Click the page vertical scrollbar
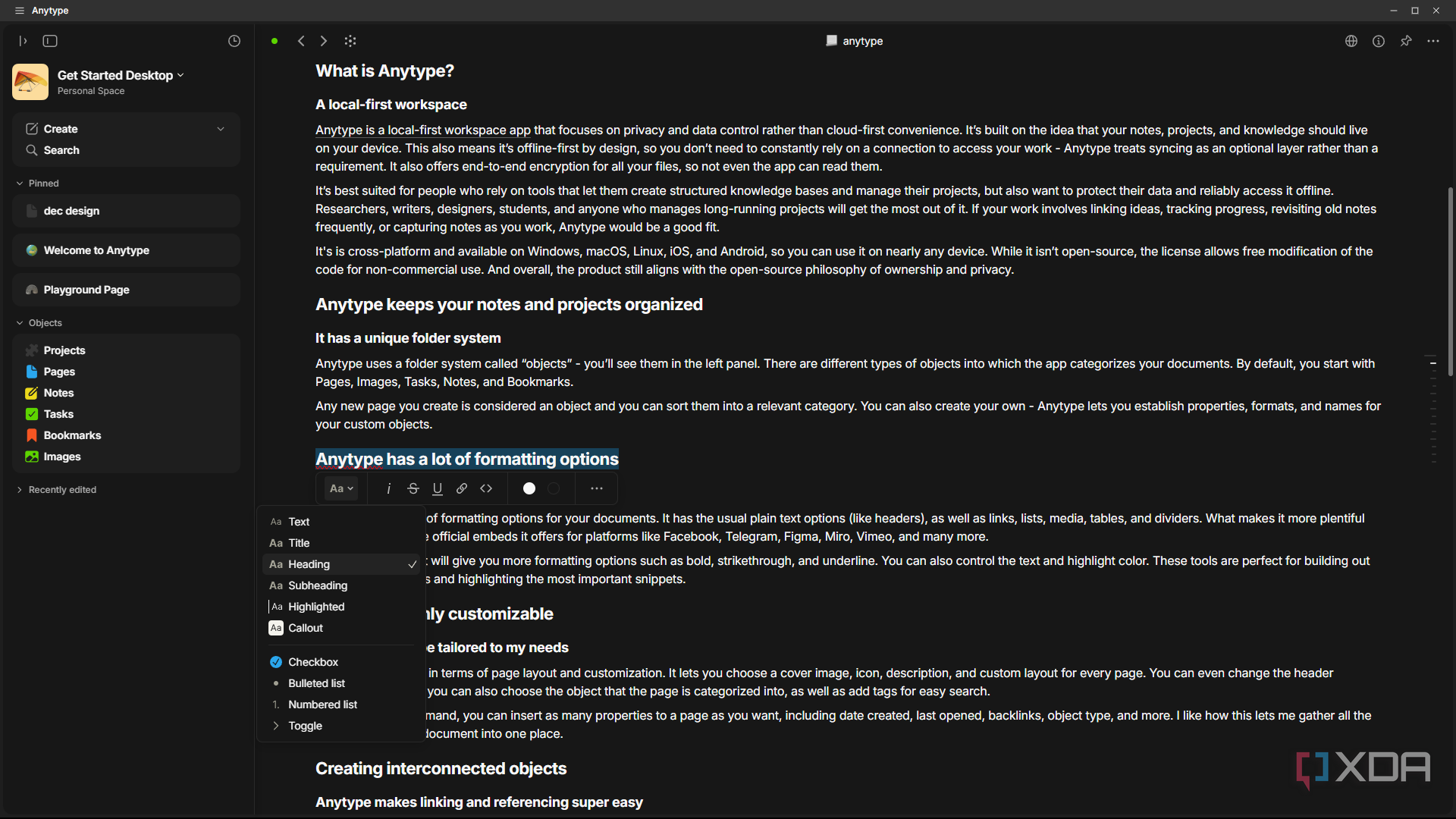The height and width of the screenshot is (819, 1456). coord(1450,281)
